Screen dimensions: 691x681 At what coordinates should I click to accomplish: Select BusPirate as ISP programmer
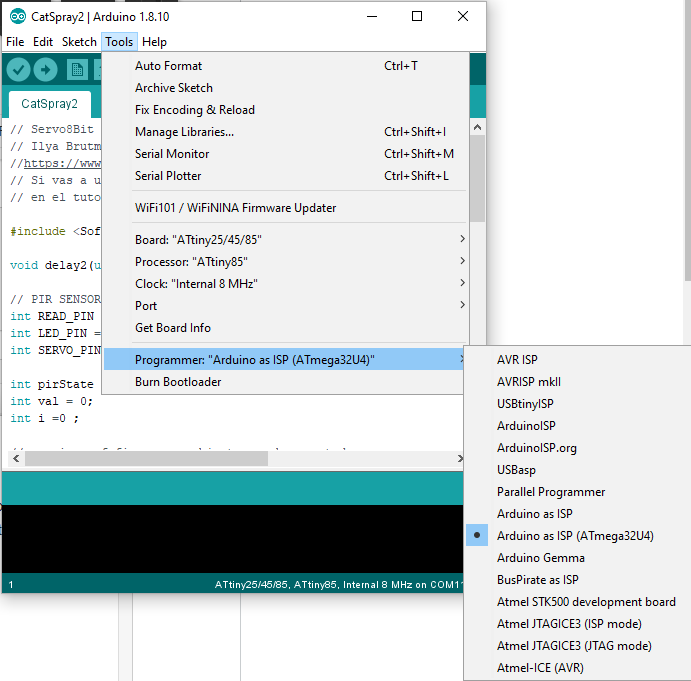tap(578, 580)
